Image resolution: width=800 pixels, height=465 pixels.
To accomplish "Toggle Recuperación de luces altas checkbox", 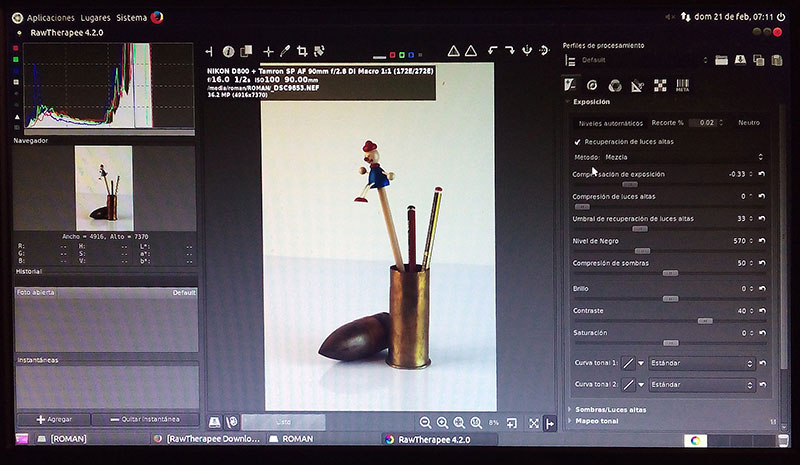I will [576, 142].
